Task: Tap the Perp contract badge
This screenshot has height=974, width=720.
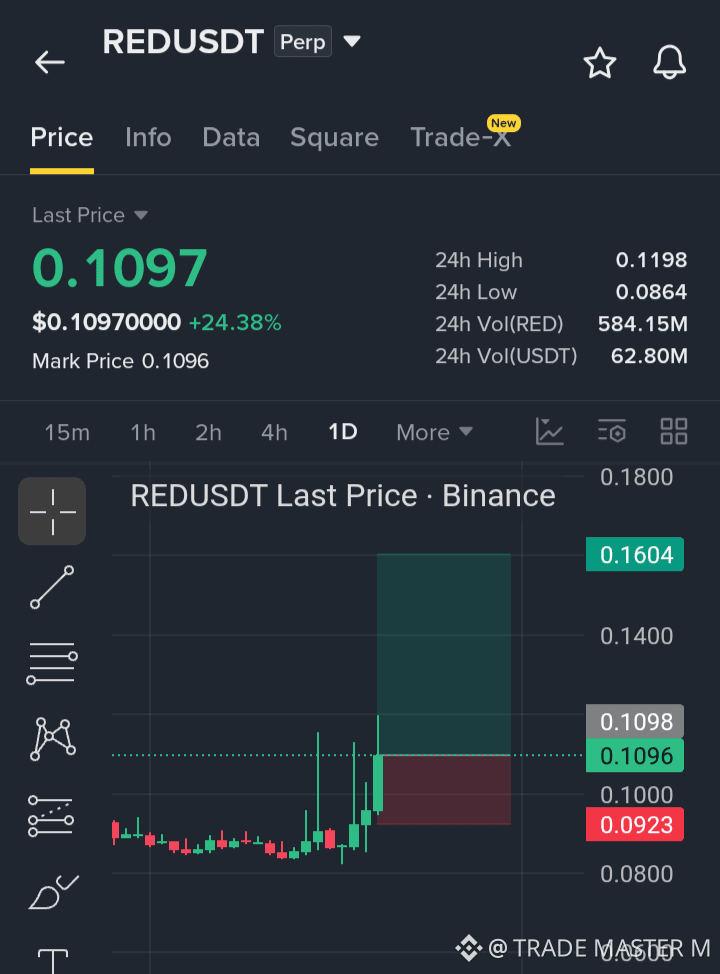Action: (303, 42)
